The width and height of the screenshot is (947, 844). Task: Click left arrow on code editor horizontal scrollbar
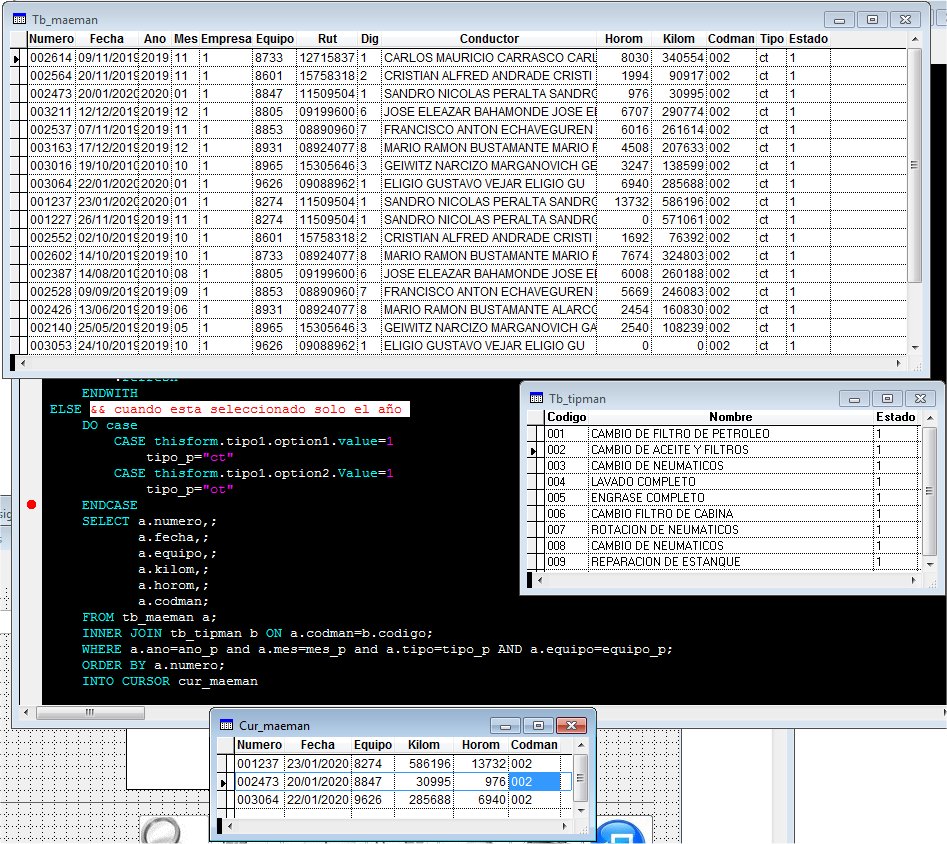tap(25, 712)
